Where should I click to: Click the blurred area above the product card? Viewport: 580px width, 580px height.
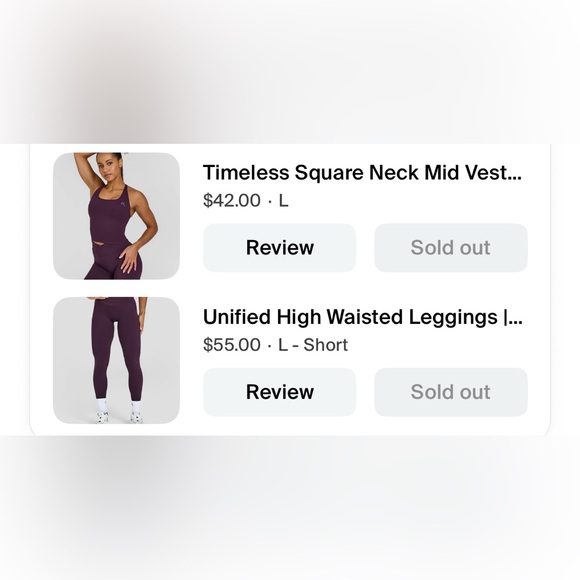(290, 72)
